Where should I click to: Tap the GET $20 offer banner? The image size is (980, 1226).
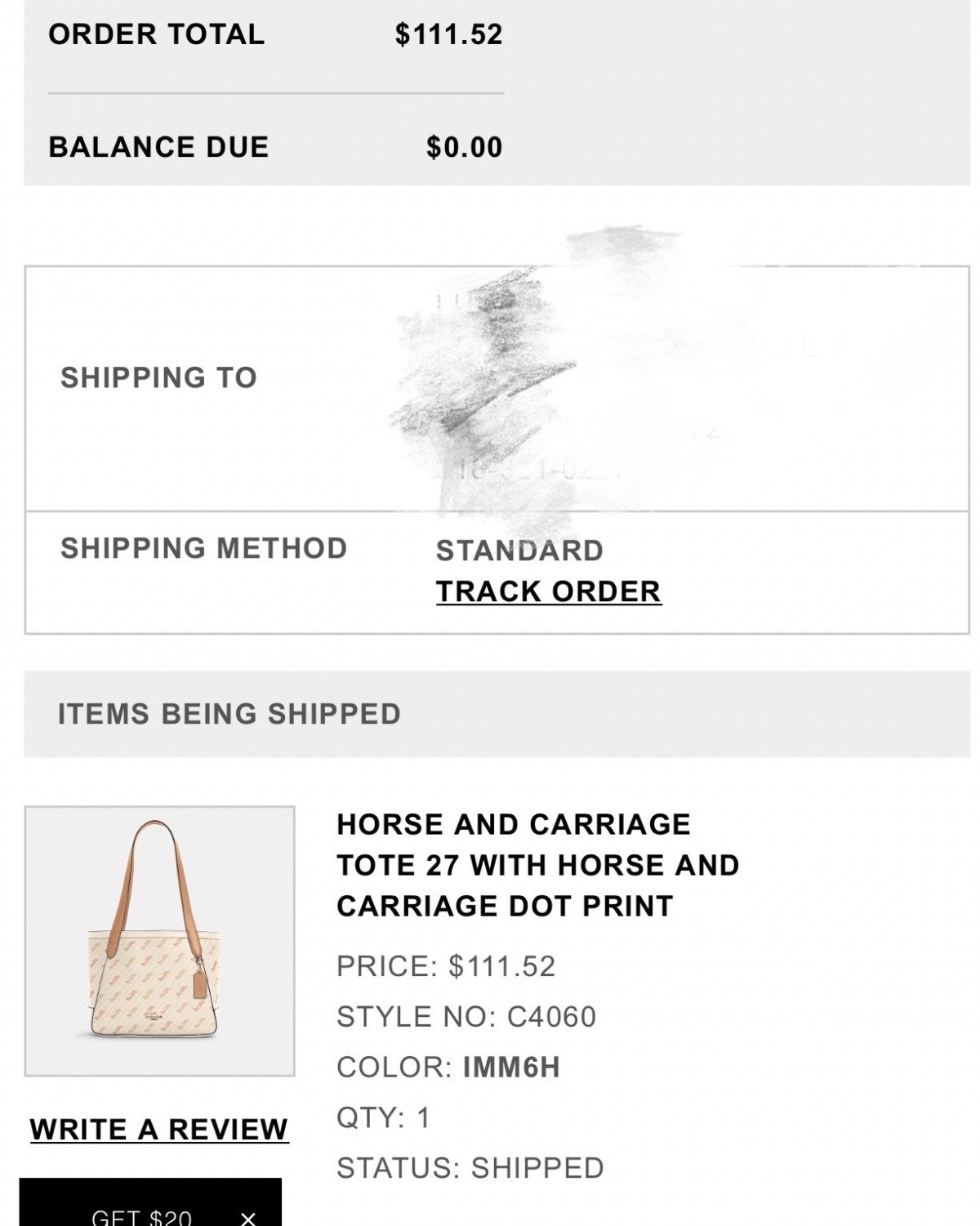click(141, 1216)
